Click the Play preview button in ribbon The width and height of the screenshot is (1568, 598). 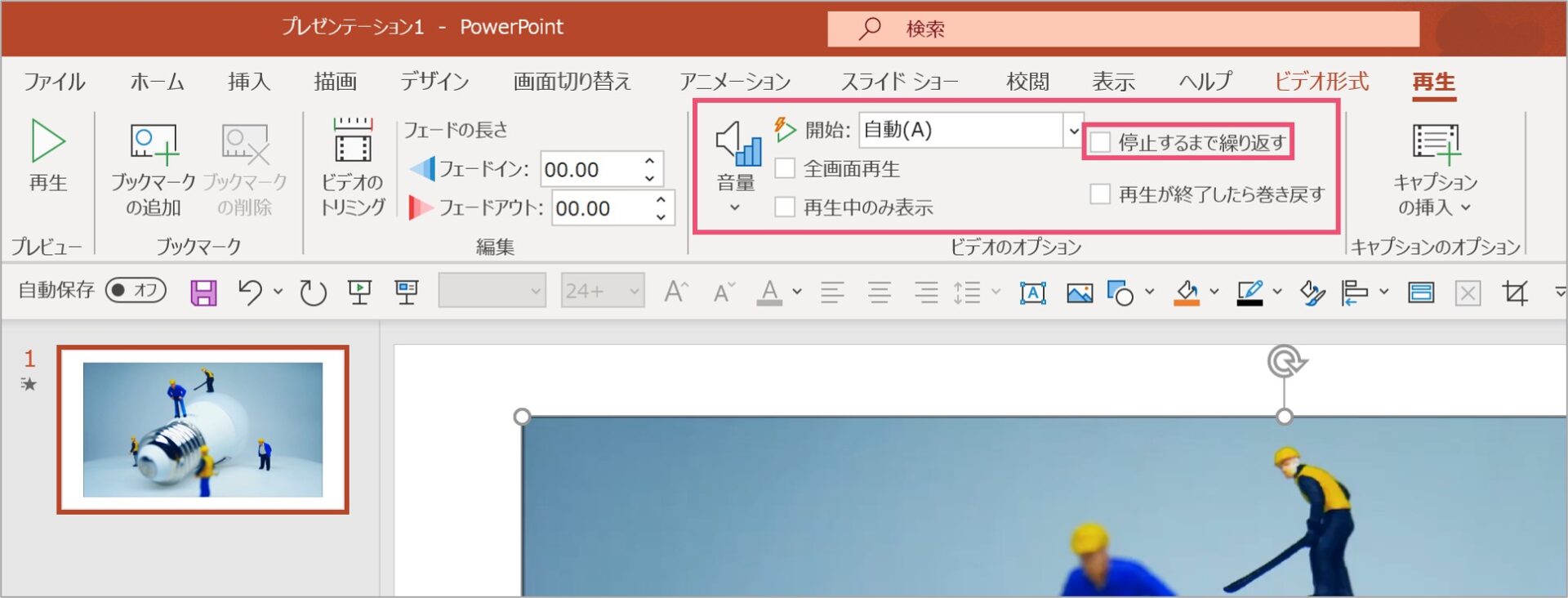point(48,157)
